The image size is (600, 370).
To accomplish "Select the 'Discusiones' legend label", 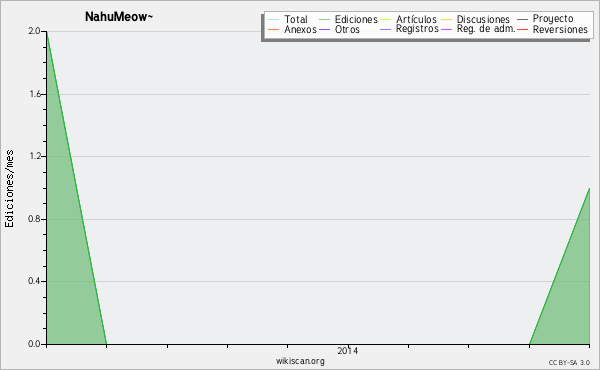I will click(483, 19).
